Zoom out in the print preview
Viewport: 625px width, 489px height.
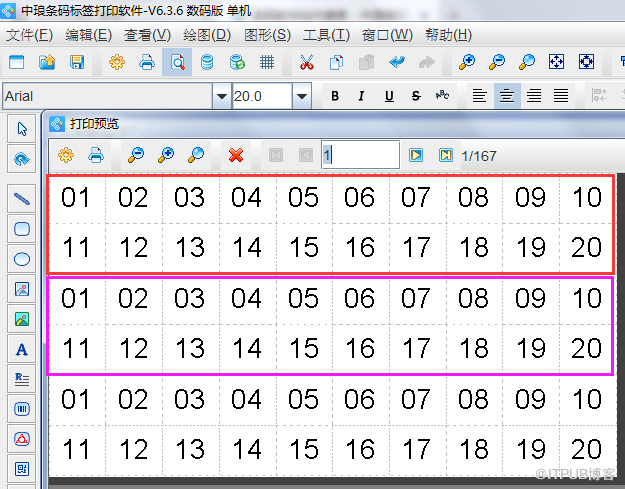point(136,155)
